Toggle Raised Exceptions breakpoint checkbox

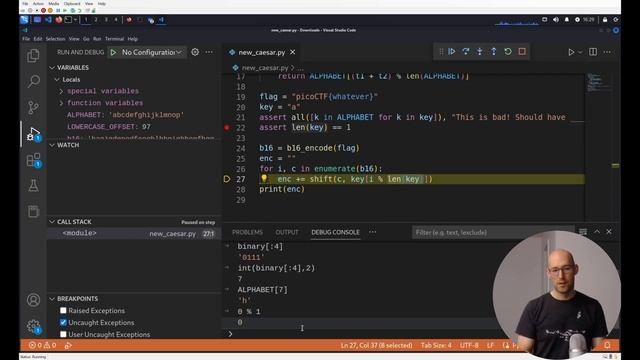pyautogui.click(x=63, y=310)
